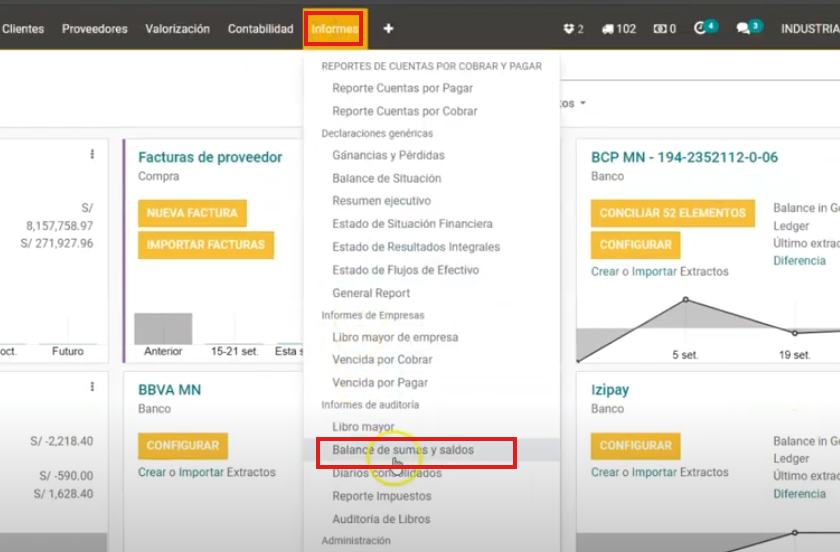
Task: Click Configurar on the Izipay card
Action: (x=635, y=445)
